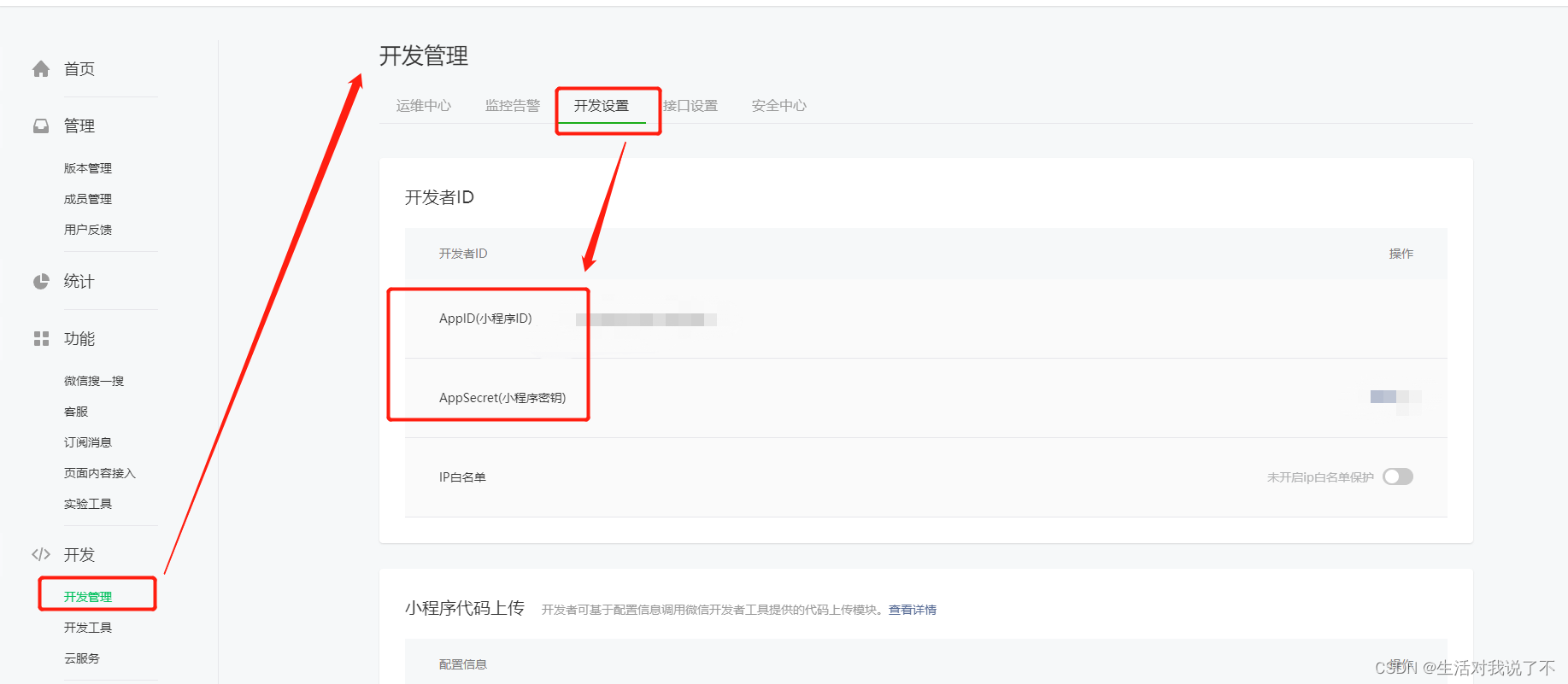Click the blurred AppSecret action link
Viewport: 1568px width, 684px height.
pos(1395,397)
